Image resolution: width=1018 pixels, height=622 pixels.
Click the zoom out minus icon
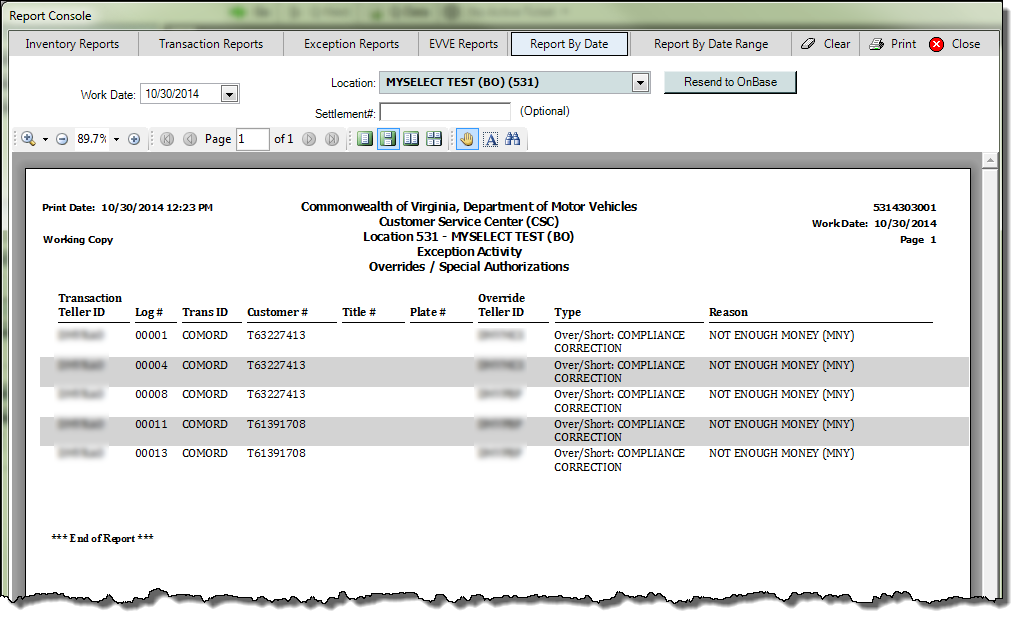pos(62,139)
